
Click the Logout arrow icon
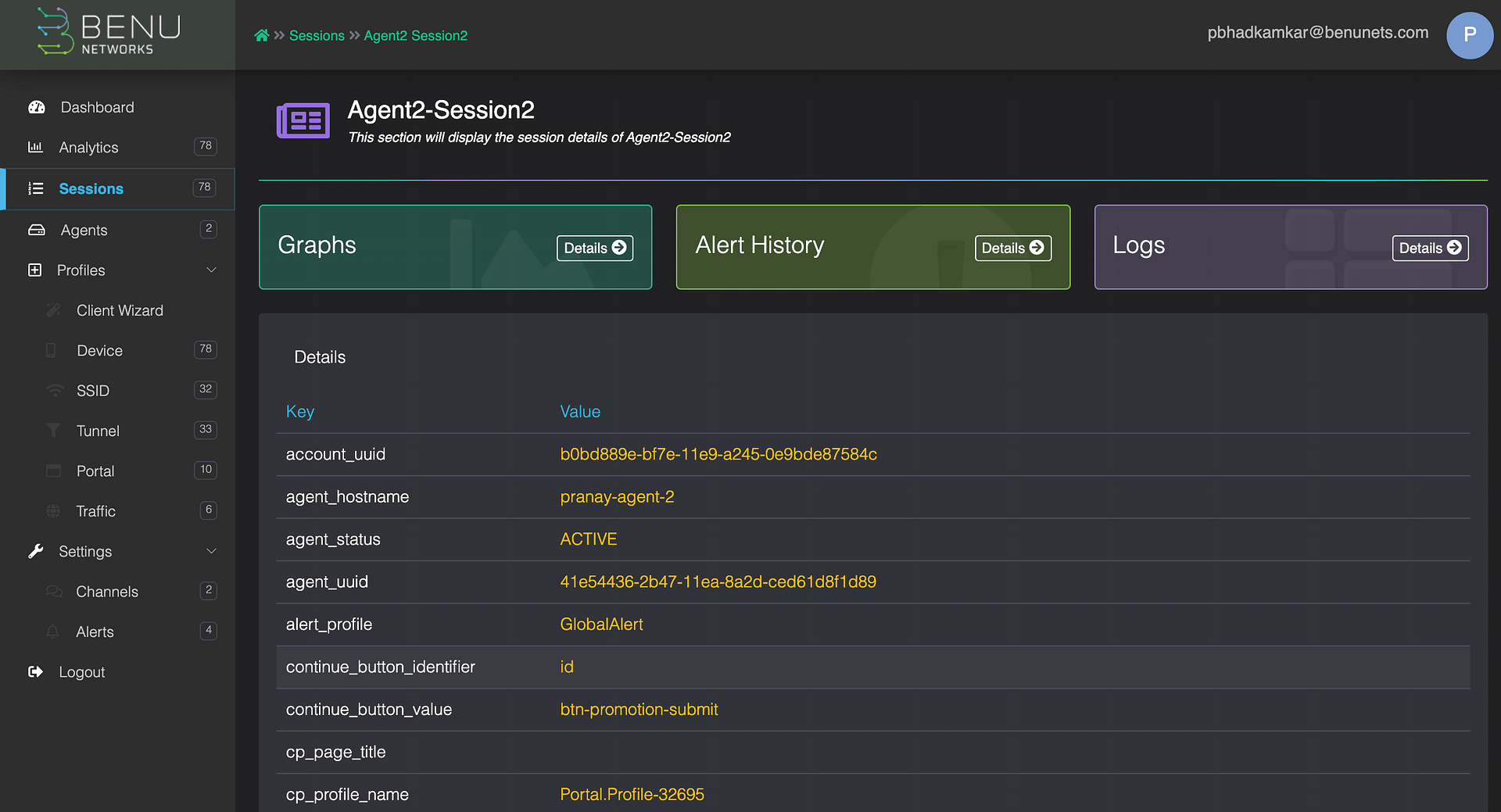(x=36, y=671)
